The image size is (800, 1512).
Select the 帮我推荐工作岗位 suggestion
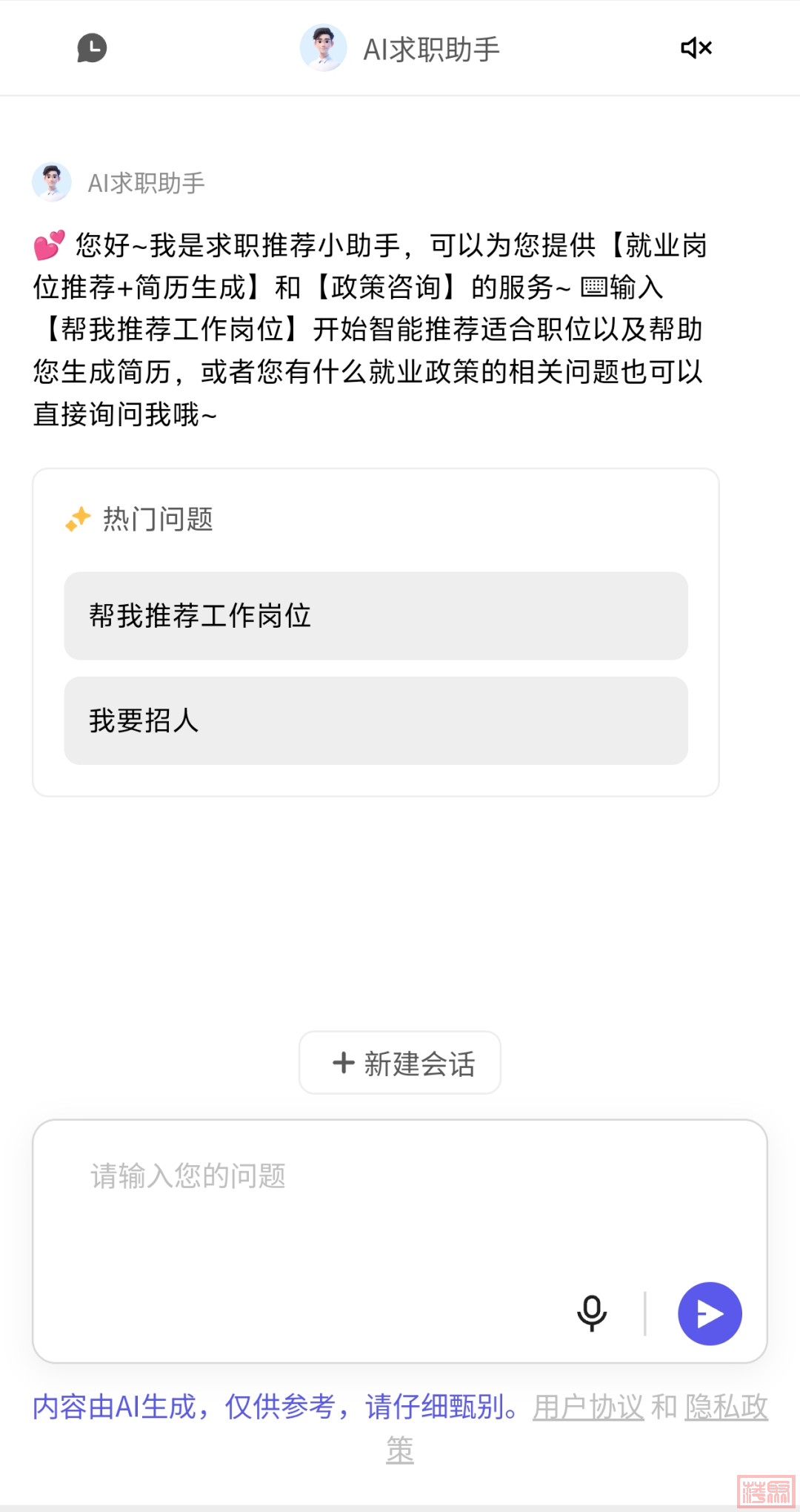376,616
